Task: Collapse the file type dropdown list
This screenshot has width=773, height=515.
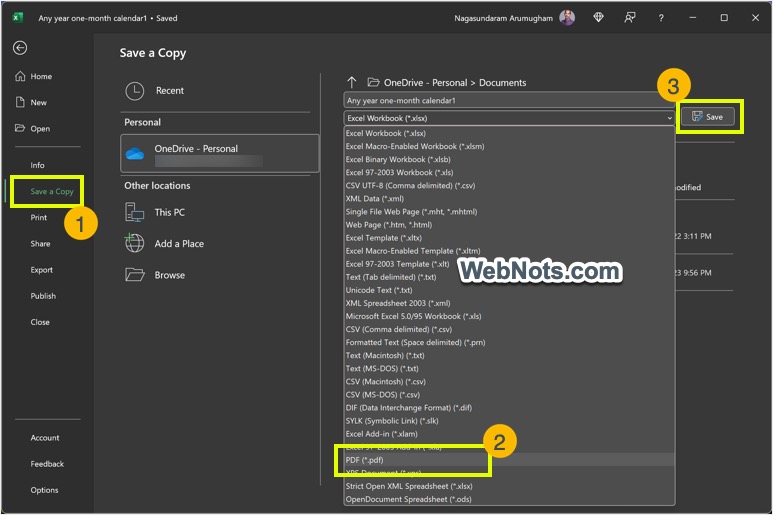Action: (x=669, y=118)
